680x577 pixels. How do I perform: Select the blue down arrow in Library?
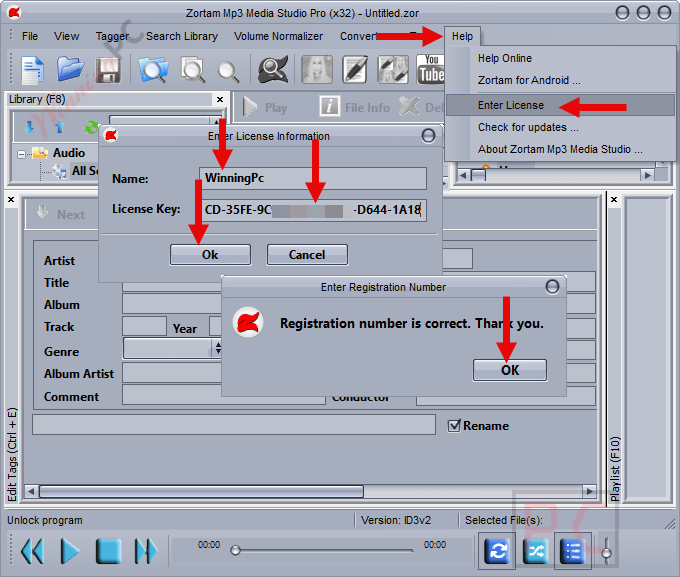coord(29,127)
